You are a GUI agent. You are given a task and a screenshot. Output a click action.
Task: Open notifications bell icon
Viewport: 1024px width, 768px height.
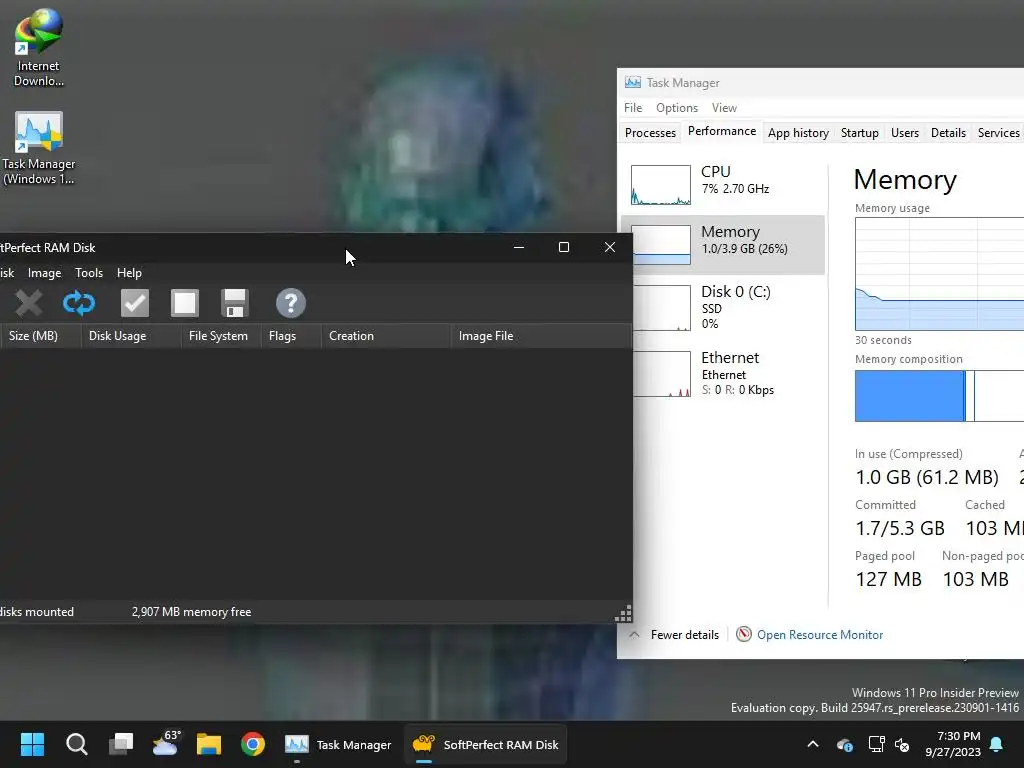(x=997, y=744)
